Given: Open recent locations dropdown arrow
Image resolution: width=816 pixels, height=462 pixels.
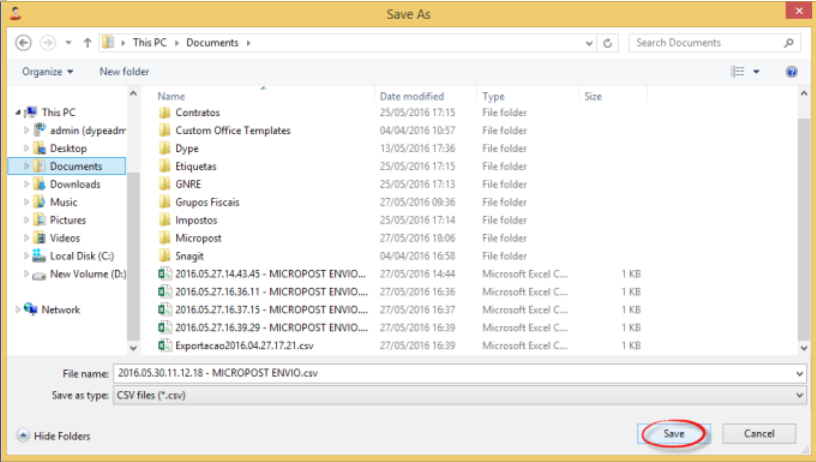Looking at the screenshot, I should pyautogui.click(x=68, y=43).
